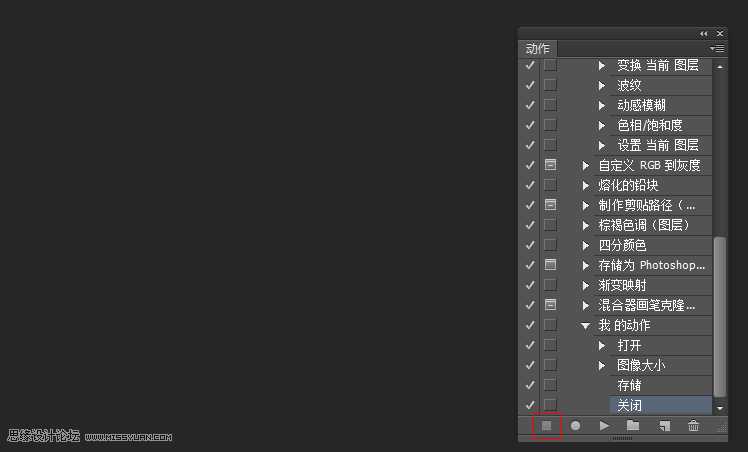Click the Delete trash icon
Screen dimensions: 748x452
(x=693, y=426)
